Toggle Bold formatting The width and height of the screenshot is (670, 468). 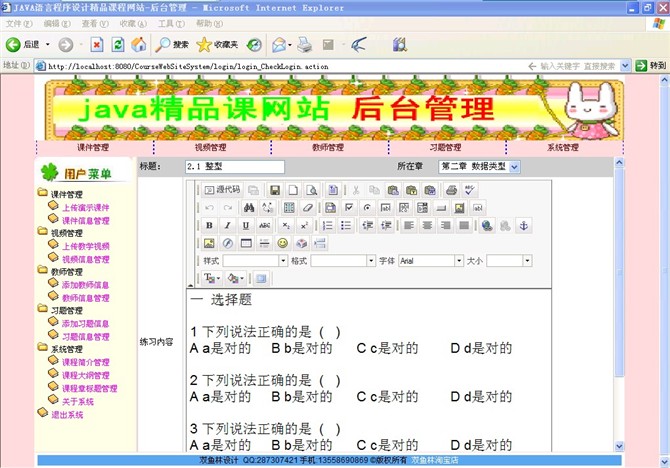point(209,225)
